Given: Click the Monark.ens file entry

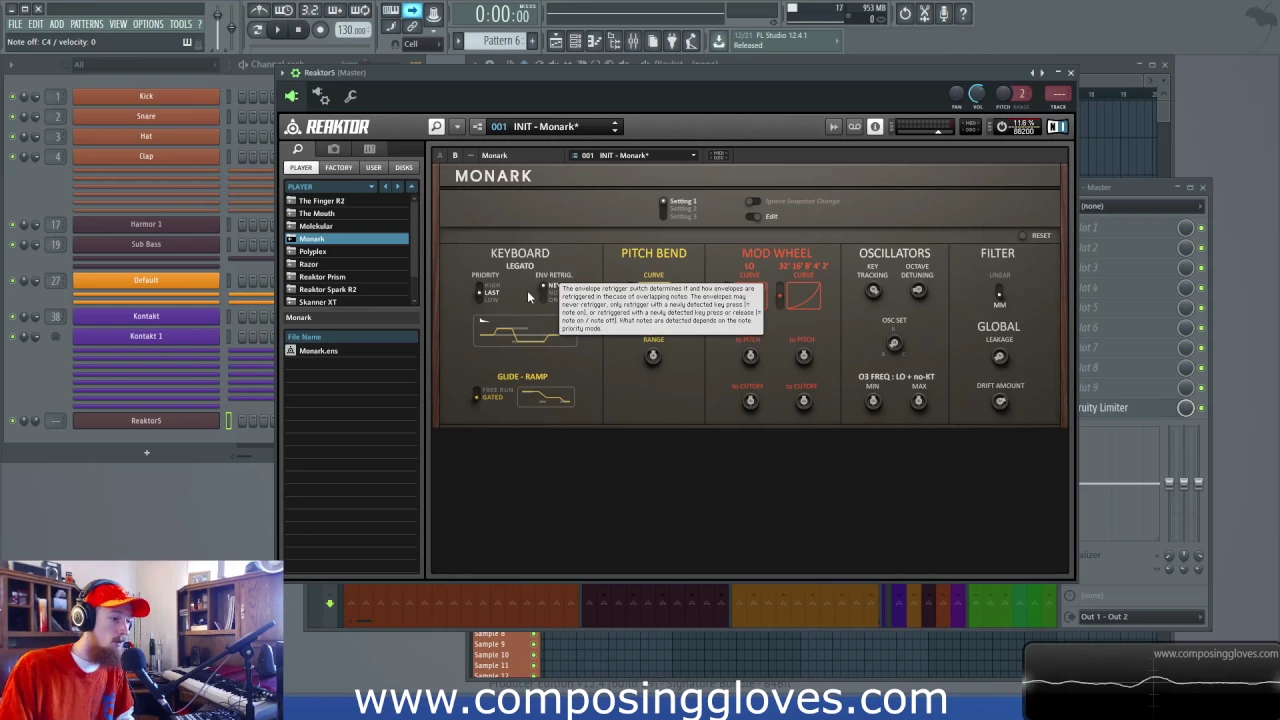Looking at the screenshot, I should coord(352,351).
